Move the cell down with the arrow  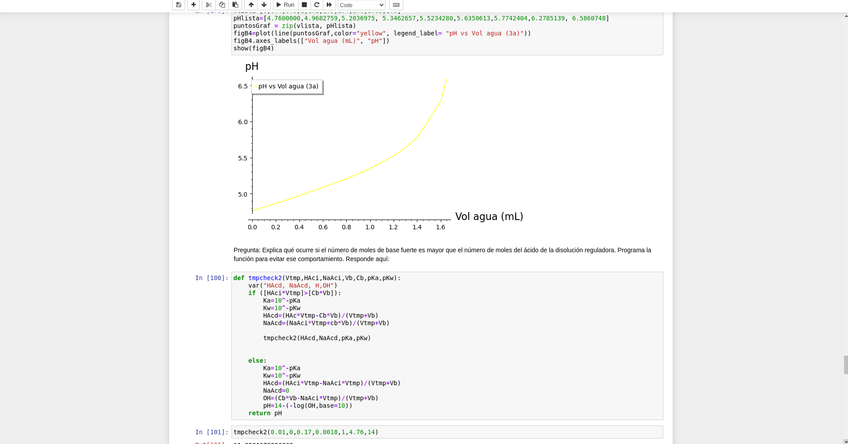point(264,5)
